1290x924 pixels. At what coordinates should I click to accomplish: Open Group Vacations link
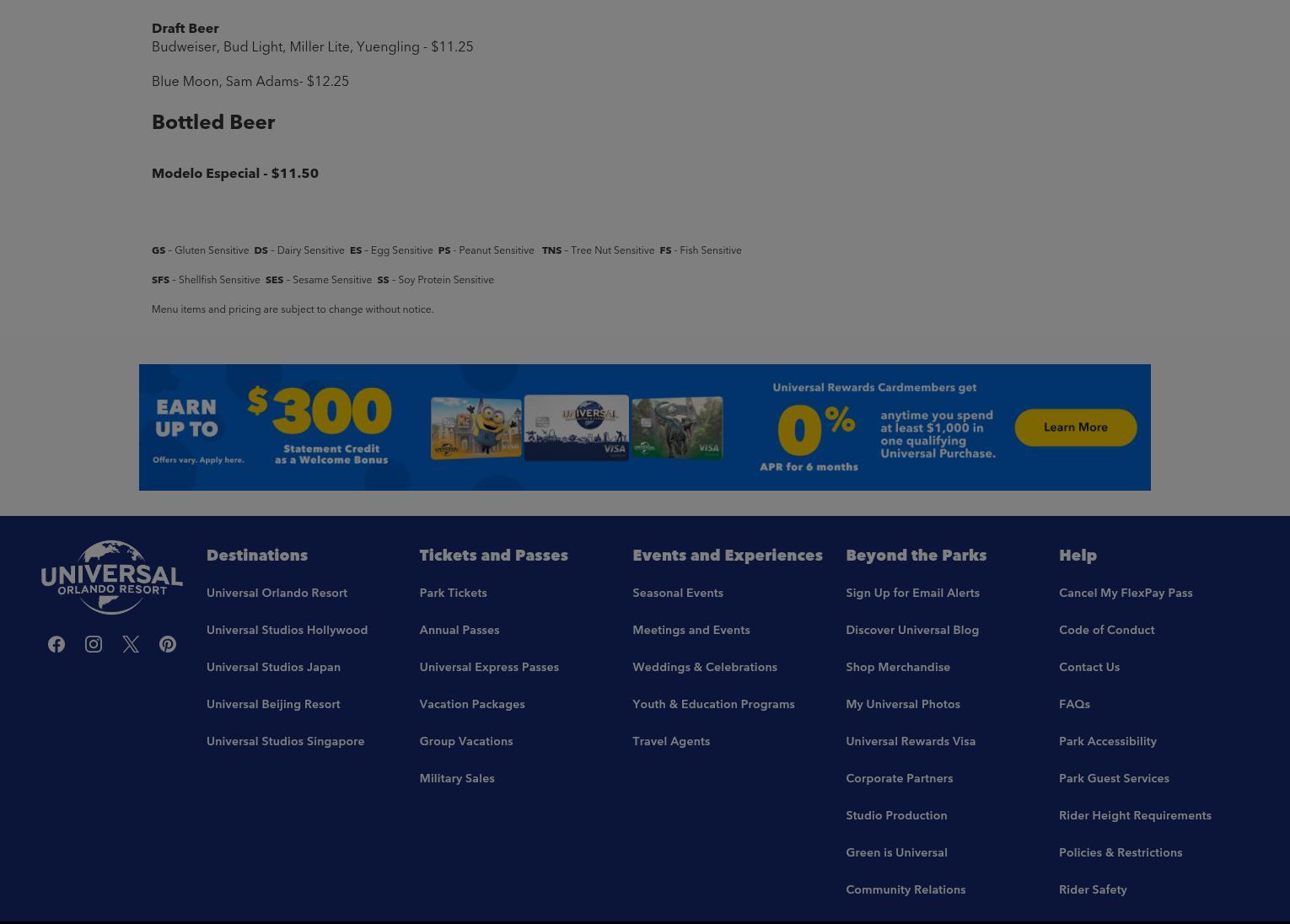pos(466,742)
